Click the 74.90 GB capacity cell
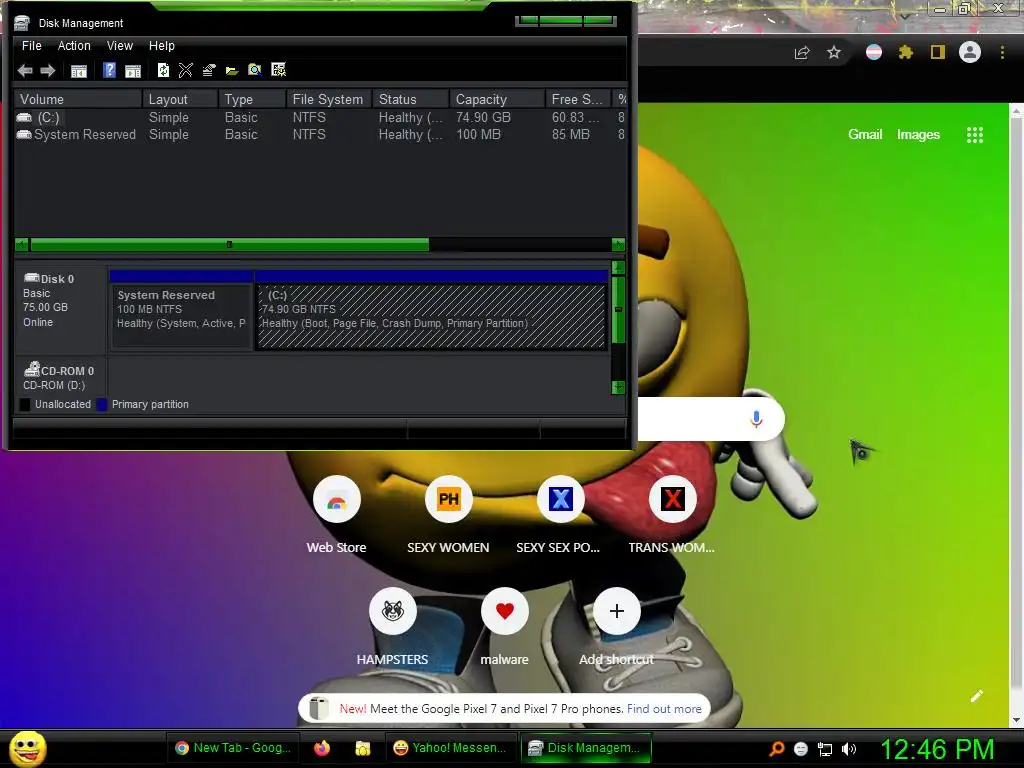1024x768 pixels. click(x=483, y=118)
